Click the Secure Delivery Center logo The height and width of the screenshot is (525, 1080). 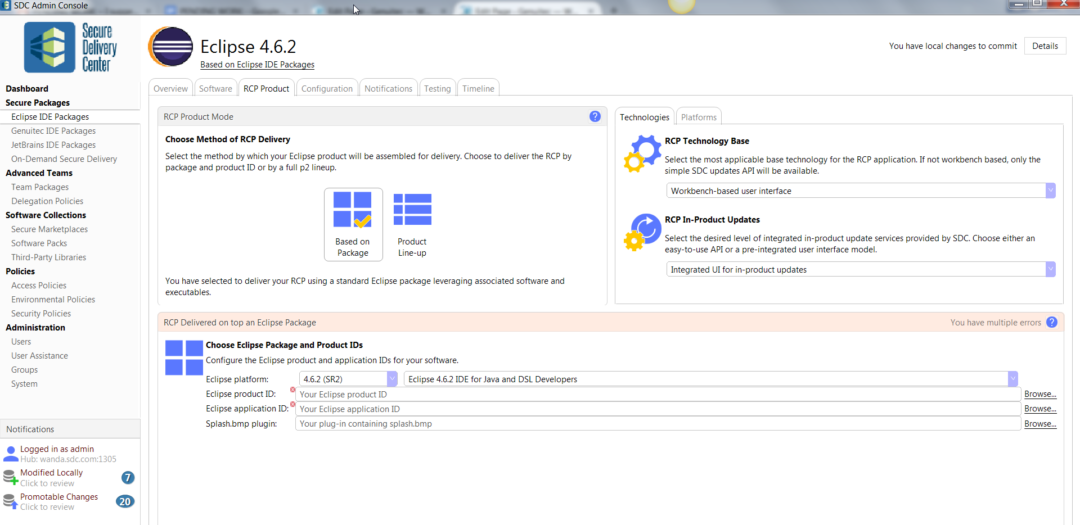(70, 47)
